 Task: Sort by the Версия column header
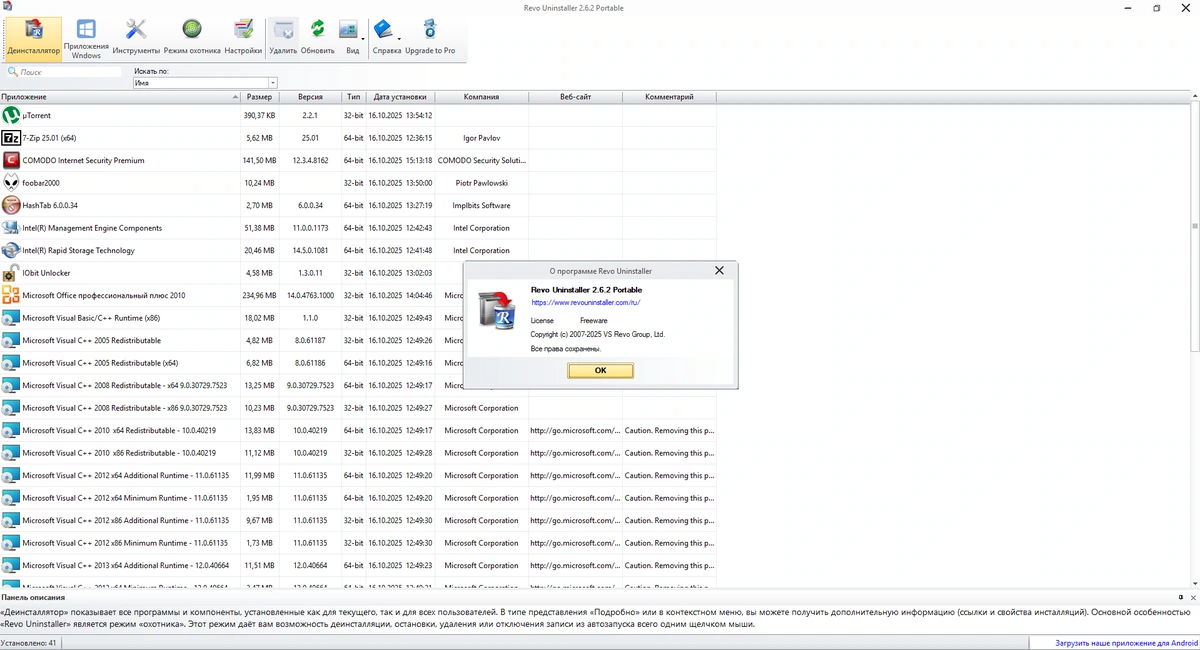tap(310, 97)
